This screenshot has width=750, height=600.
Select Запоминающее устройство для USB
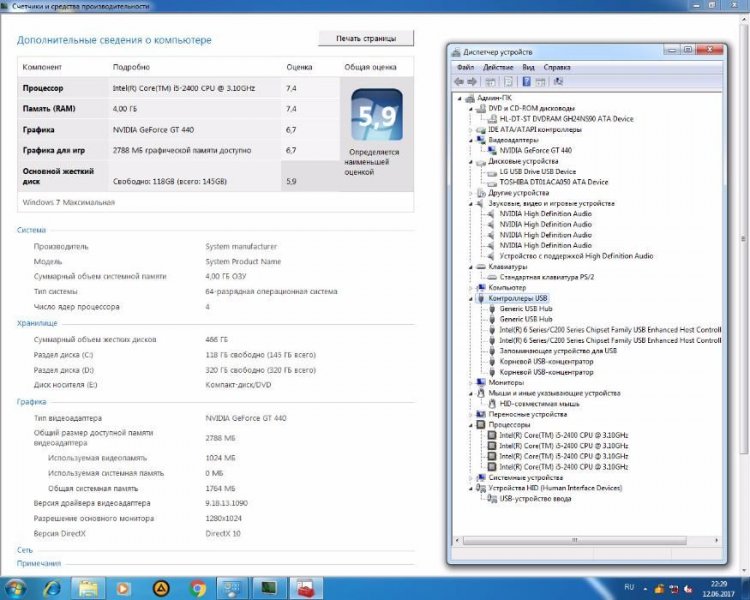558,351
